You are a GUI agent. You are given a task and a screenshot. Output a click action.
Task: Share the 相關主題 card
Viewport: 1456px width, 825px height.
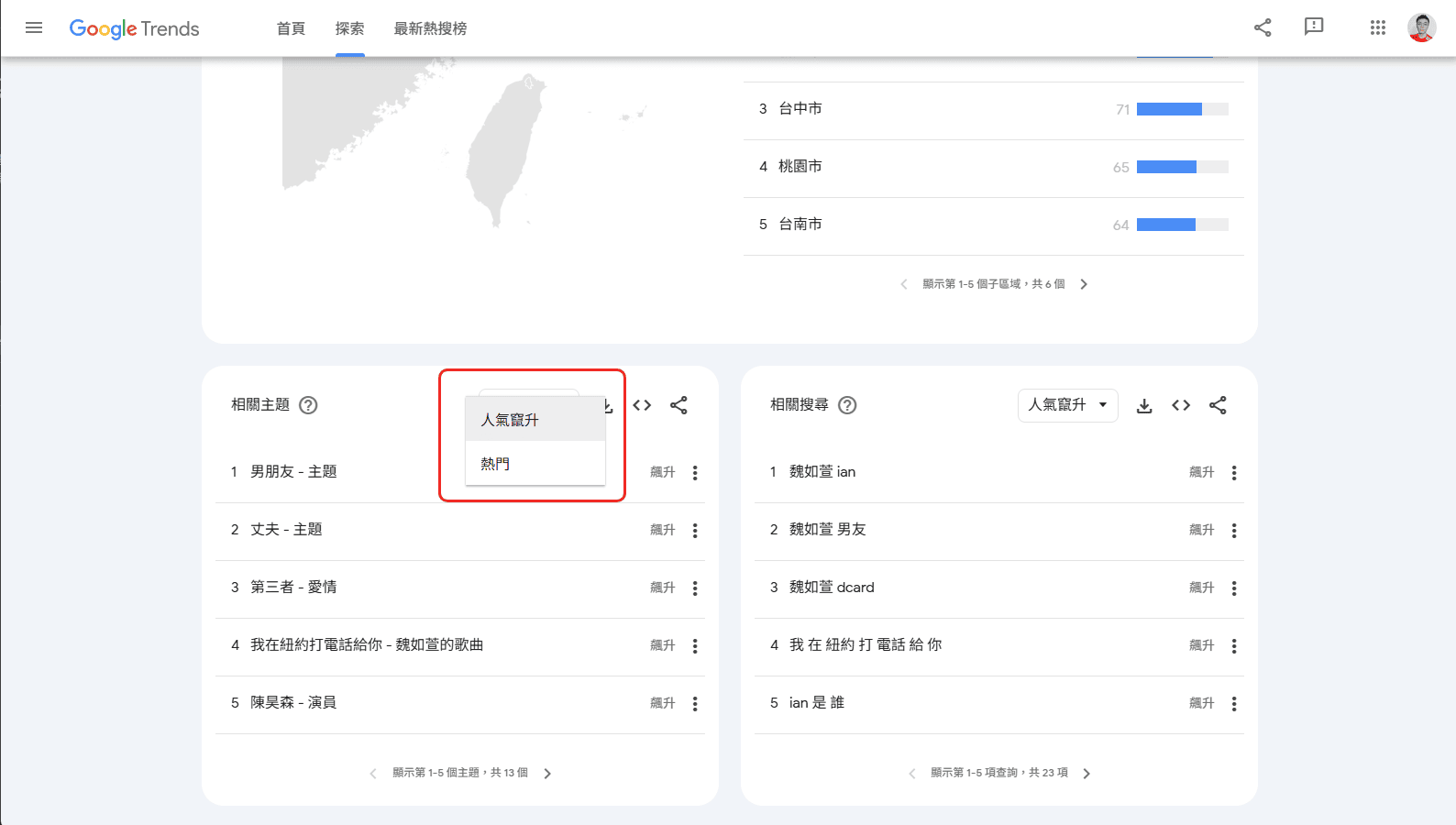(678, 405)
